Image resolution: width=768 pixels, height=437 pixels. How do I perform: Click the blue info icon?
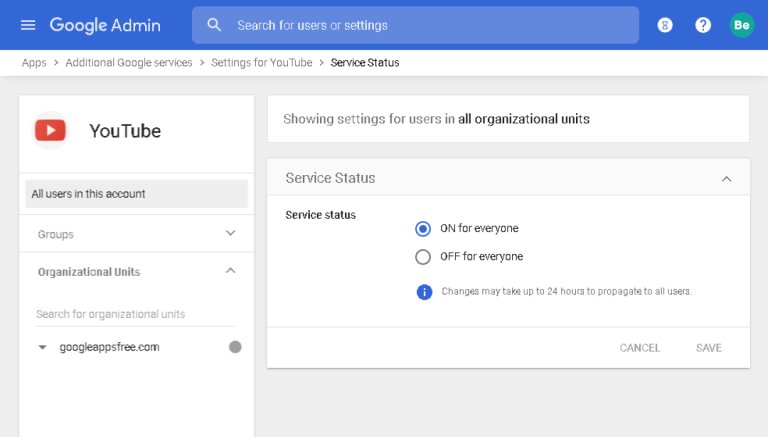(424, 292)
